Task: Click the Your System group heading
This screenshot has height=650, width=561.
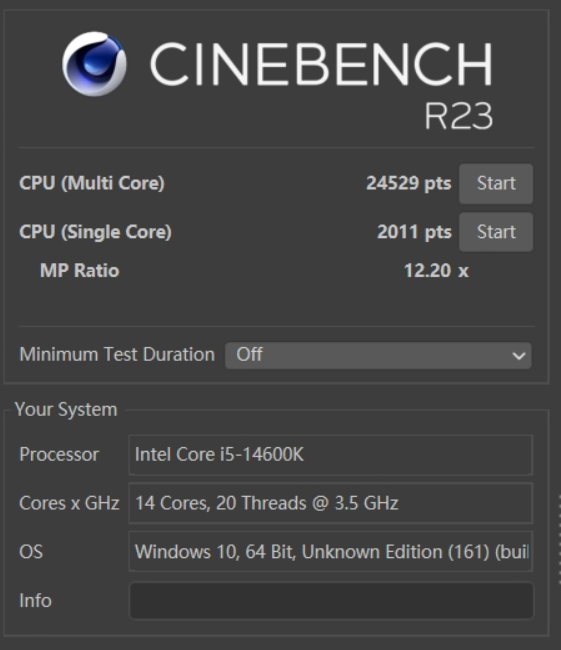Action: point(66,410)
